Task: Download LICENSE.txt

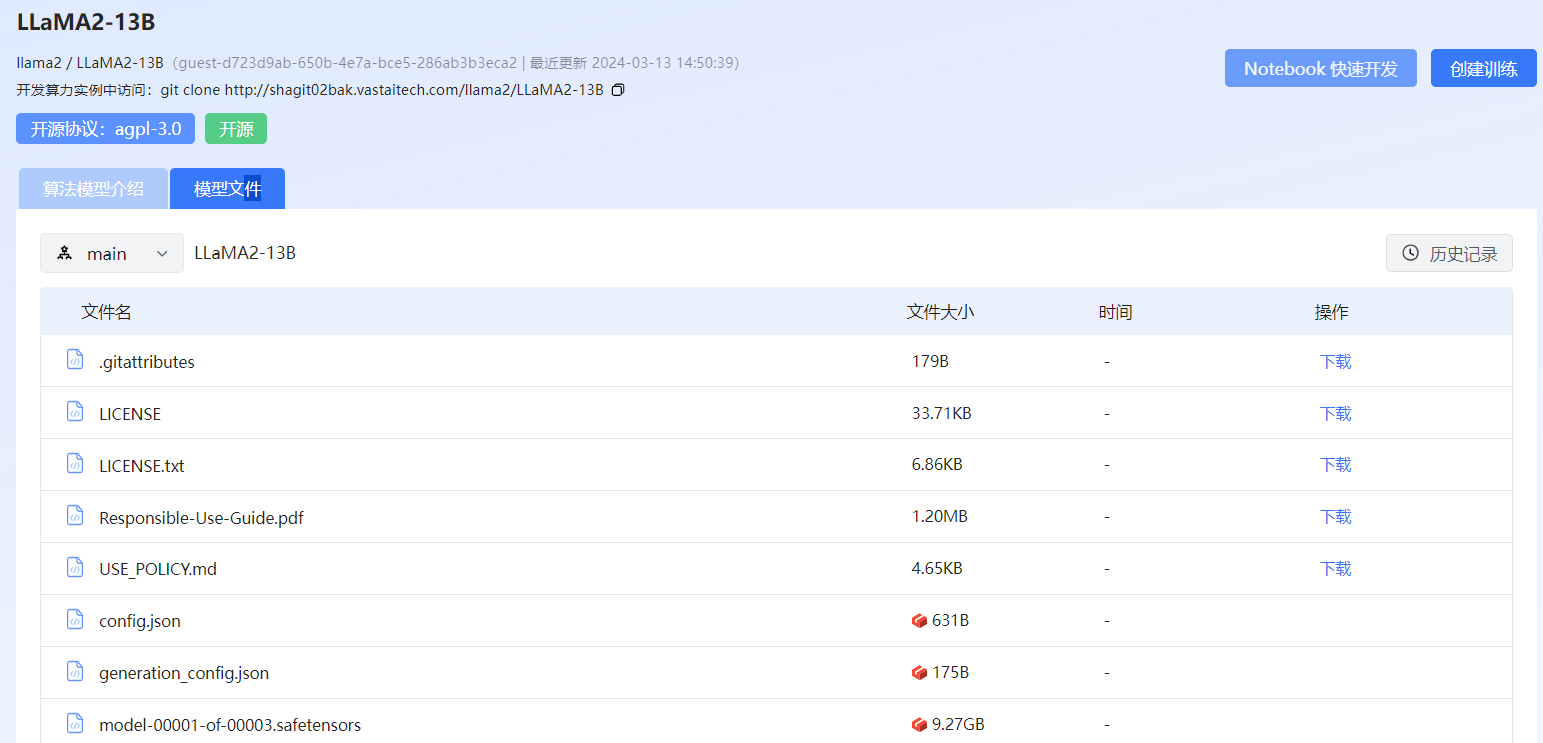Action: click(x=1335, y=465)
